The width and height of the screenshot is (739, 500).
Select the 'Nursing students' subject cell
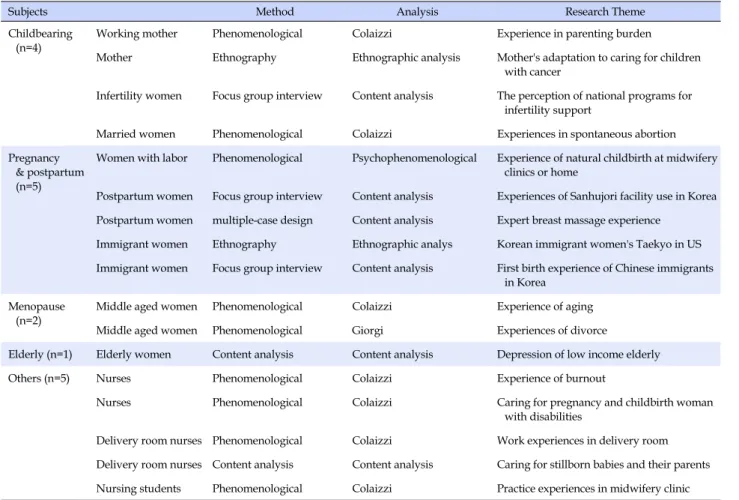pyautogui.click(x=139, y=489)
